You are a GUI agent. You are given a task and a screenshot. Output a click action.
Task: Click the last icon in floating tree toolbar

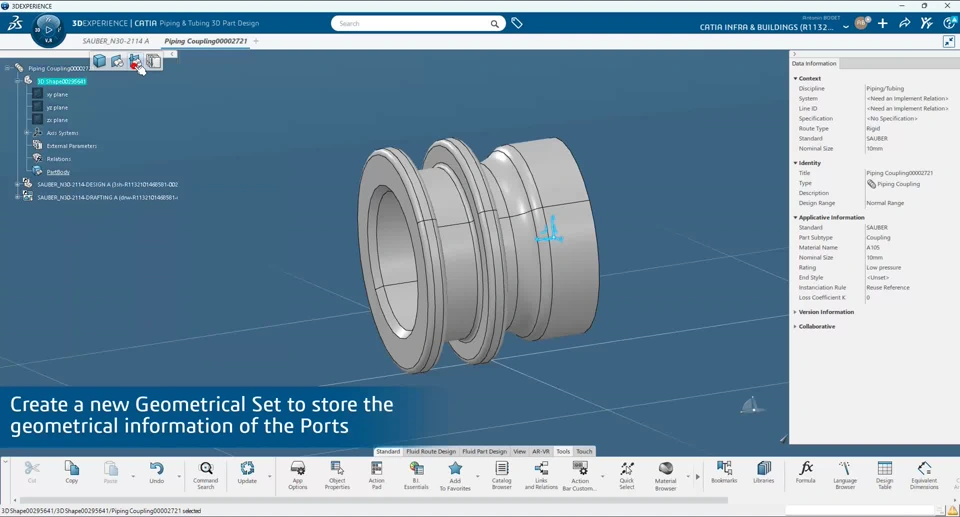point(153,61)
